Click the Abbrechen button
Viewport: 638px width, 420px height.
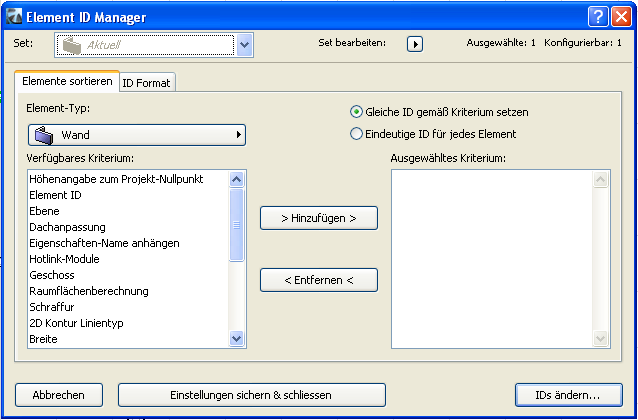pyautogui.click(x=59, y=395)
